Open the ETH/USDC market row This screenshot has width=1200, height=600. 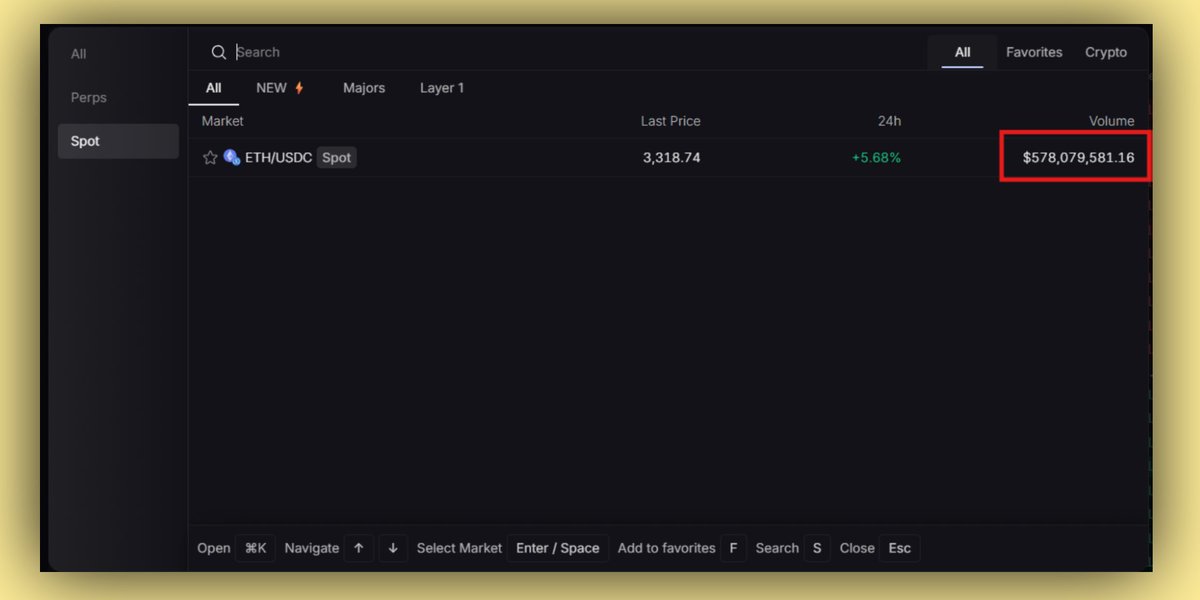[x=668, y=157]
